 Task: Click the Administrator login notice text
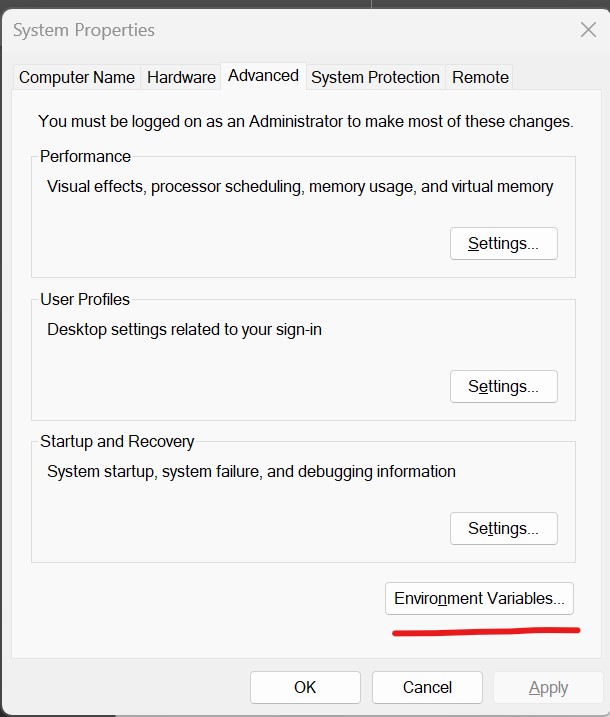tap(305, 121)
